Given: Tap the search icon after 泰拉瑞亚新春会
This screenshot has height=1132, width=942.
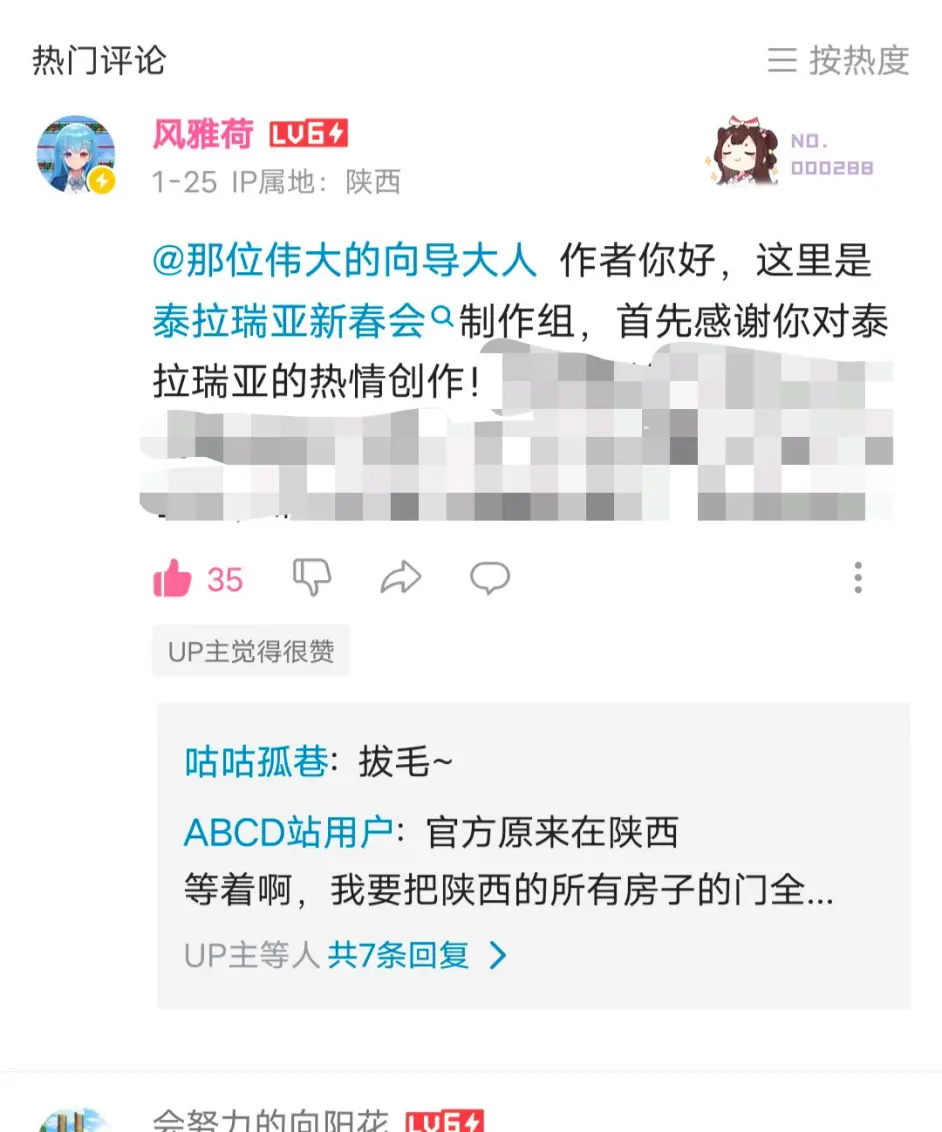Looking at the screenshot, I should click(442, 316).
